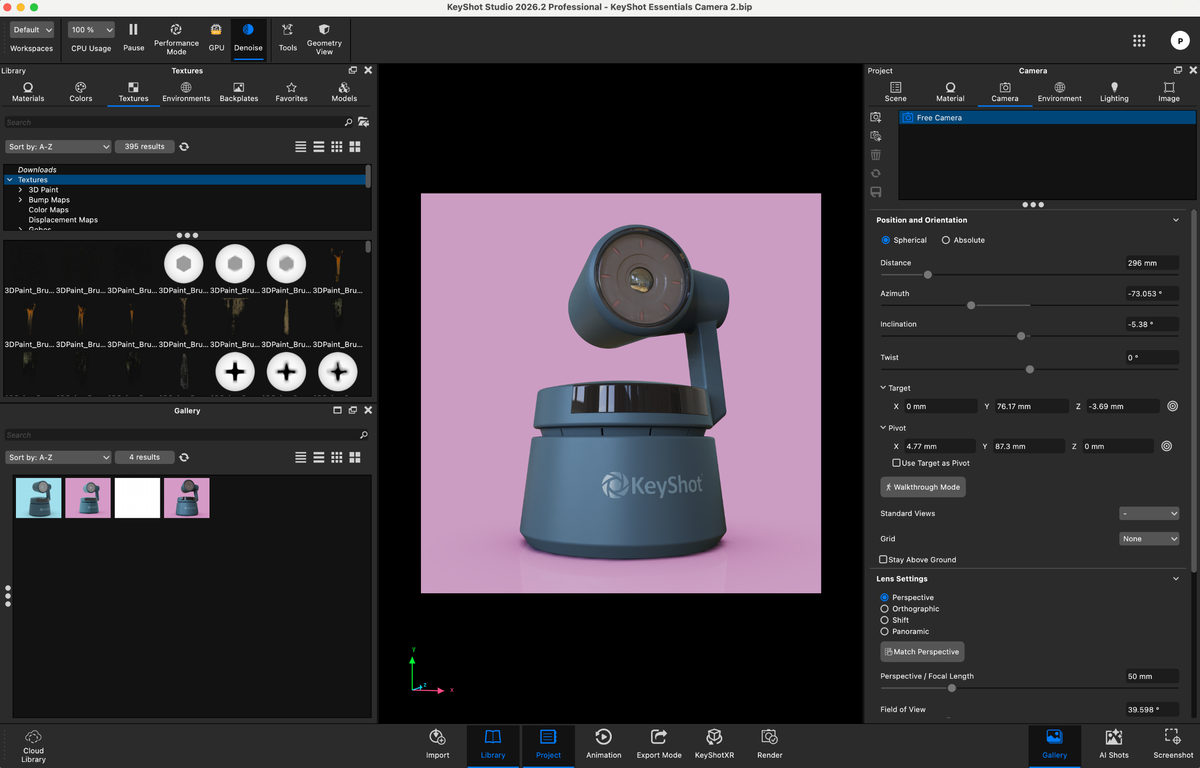The width and height of the screenshot is (1200, 768).
Task: Select Orthographic lens type
Action: click(x=884, y=608)
